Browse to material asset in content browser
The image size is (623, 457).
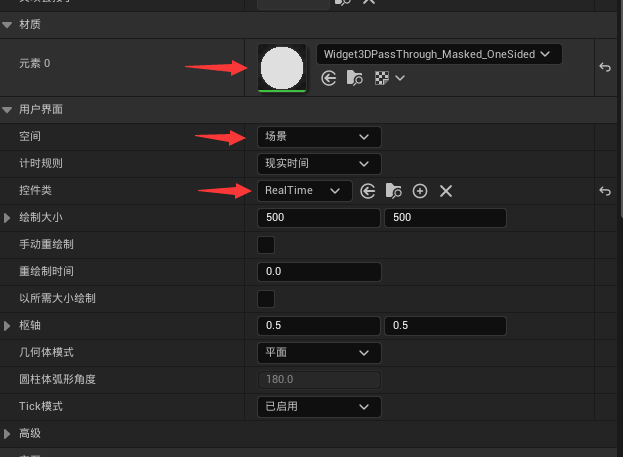pos(354,78)
